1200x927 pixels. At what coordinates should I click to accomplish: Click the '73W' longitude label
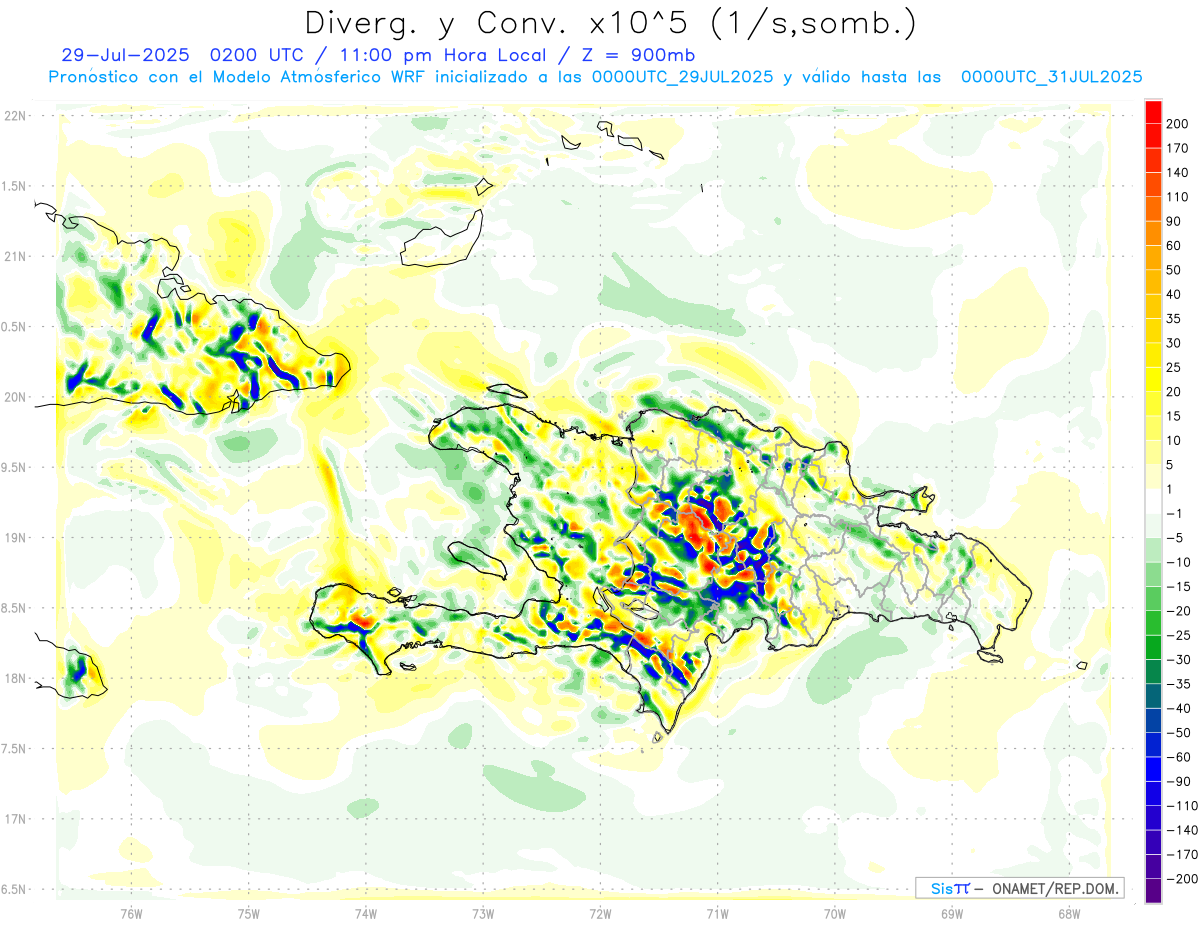coord(483,913)
